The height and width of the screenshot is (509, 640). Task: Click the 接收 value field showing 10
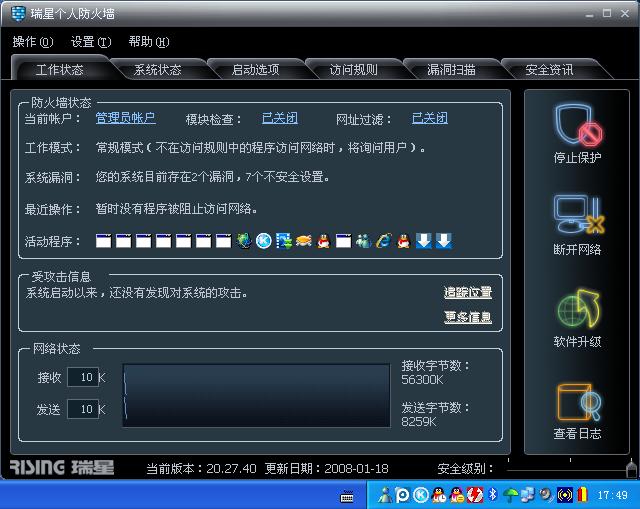coord(83,377)
